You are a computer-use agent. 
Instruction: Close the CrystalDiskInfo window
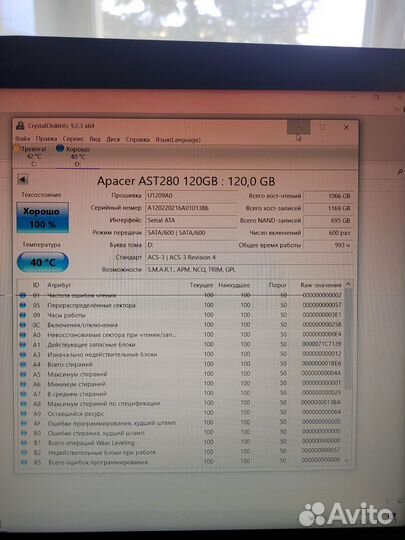pyautogui.click(x=346, y=127)
